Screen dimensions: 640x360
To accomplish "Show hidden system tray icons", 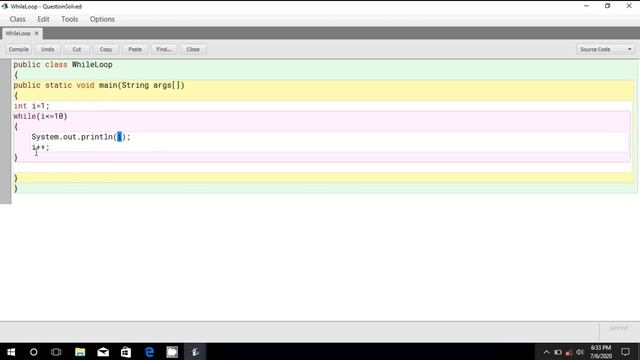I will pyautogui.click(x=546, y=352).
